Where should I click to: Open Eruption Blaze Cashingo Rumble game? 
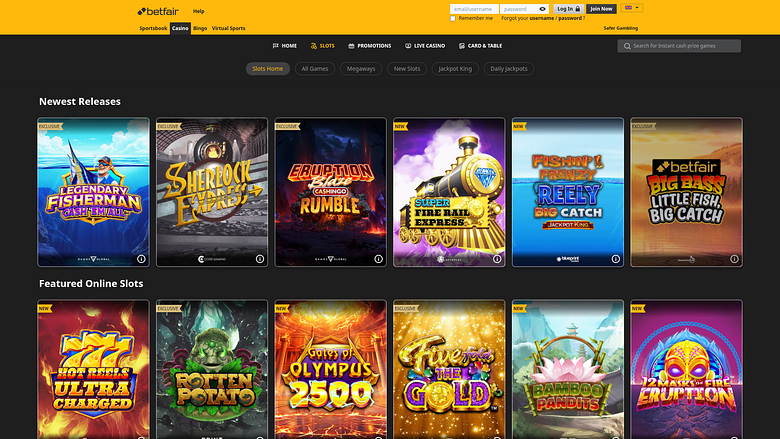[331, 192]
